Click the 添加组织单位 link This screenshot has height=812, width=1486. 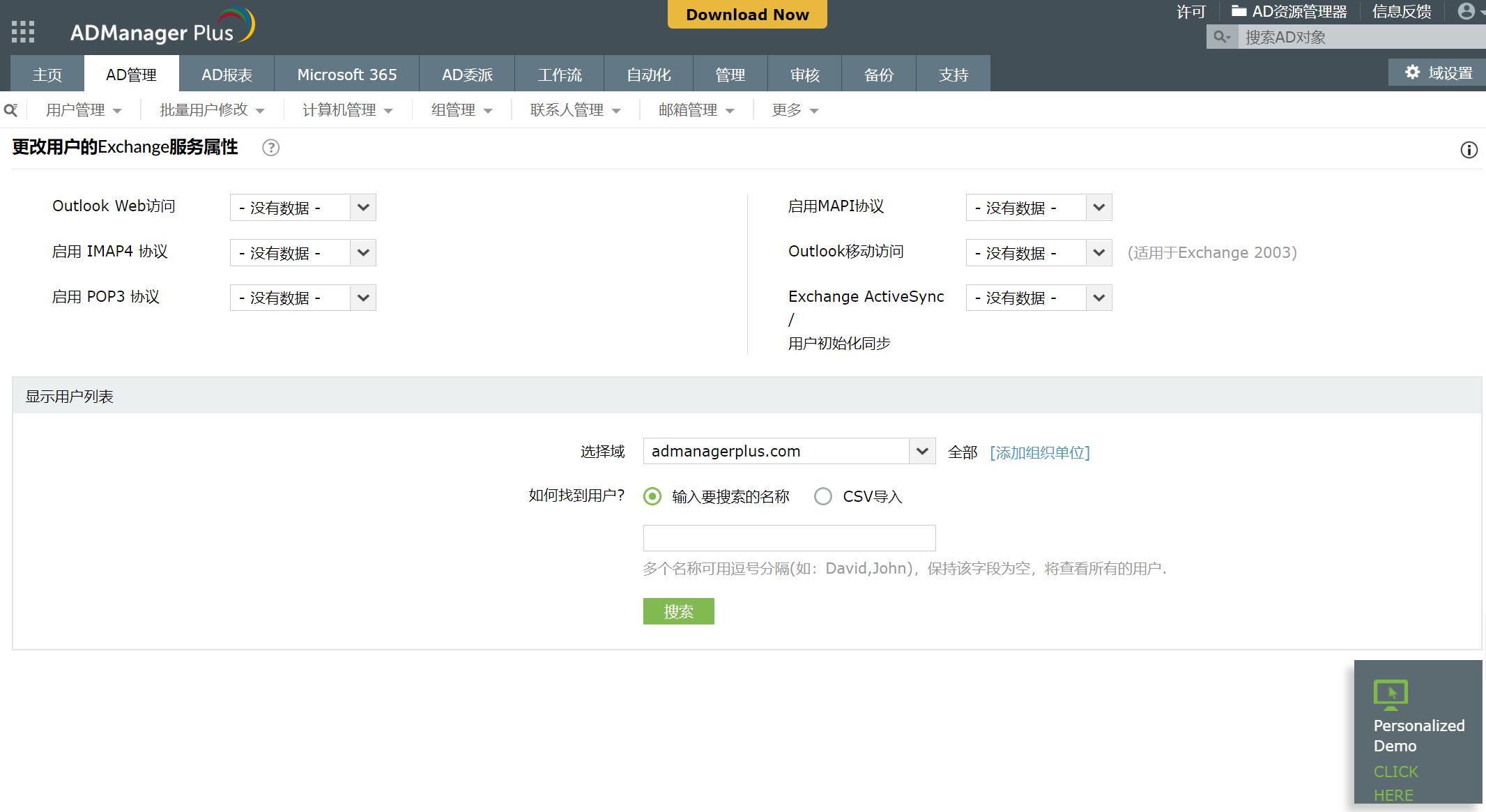(1038, 452)
